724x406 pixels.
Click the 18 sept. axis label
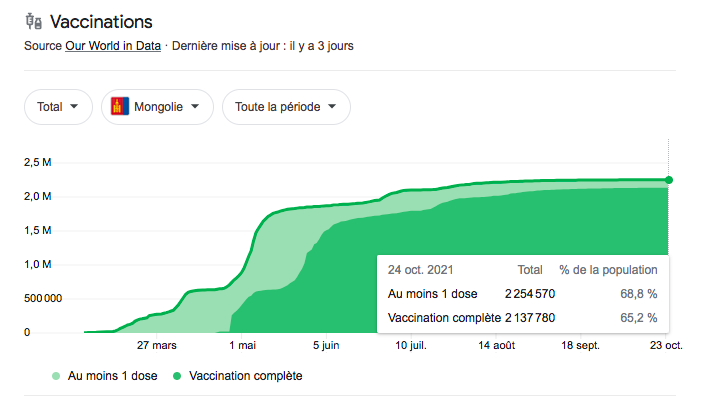[x=580, y=345]
